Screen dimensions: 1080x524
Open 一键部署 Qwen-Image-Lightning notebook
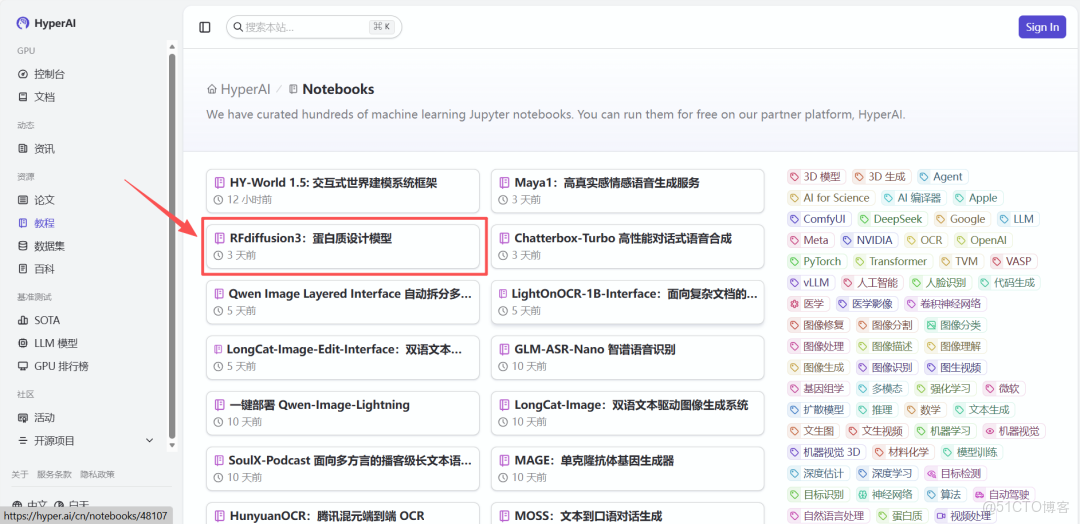point(342,412)
